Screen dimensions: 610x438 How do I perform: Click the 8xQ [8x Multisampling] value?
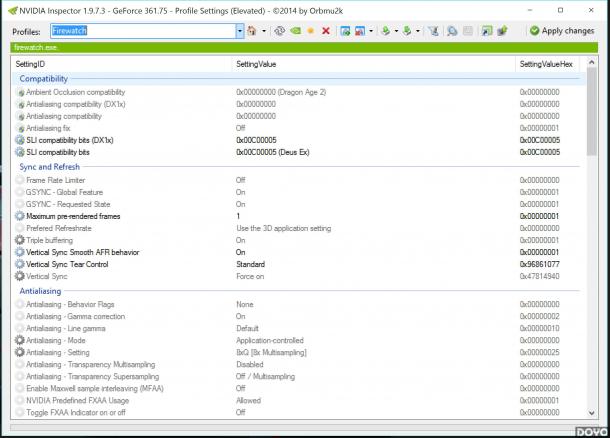[x=271, y=352]
